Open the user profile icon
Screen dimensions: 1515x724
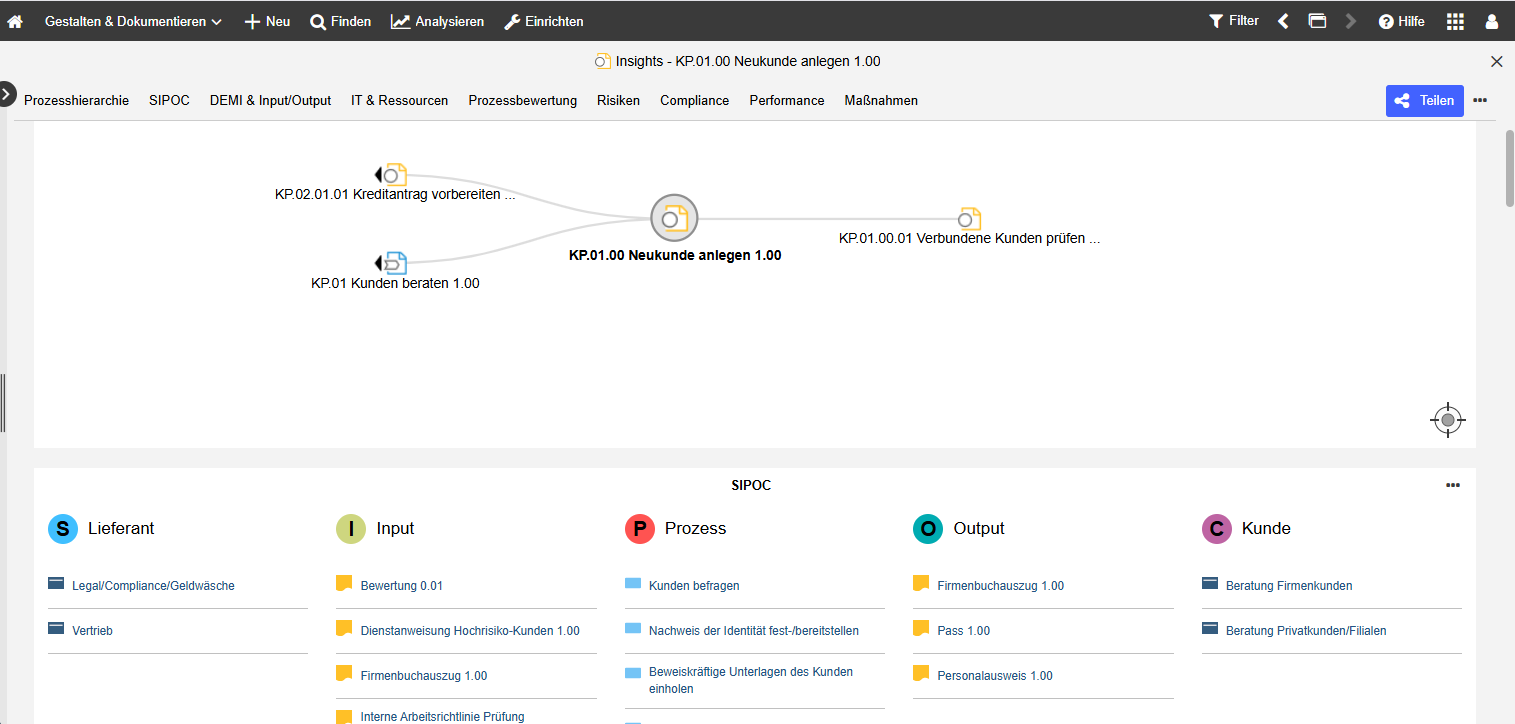pos(1492,21)
